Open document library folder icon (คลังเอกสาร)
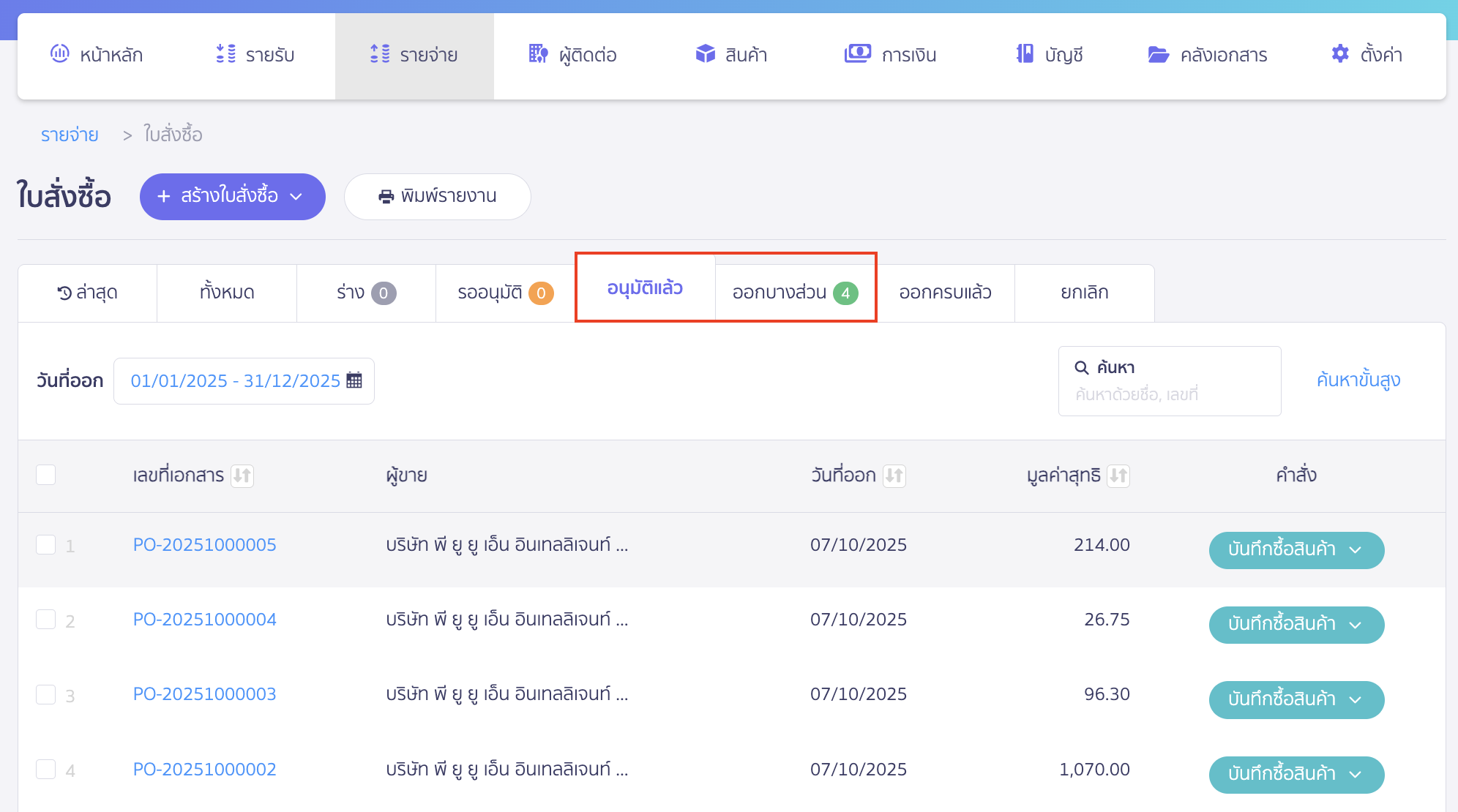Image resolution: width=1458 pixels, height=812 pixels. (x=1158, y=54)
